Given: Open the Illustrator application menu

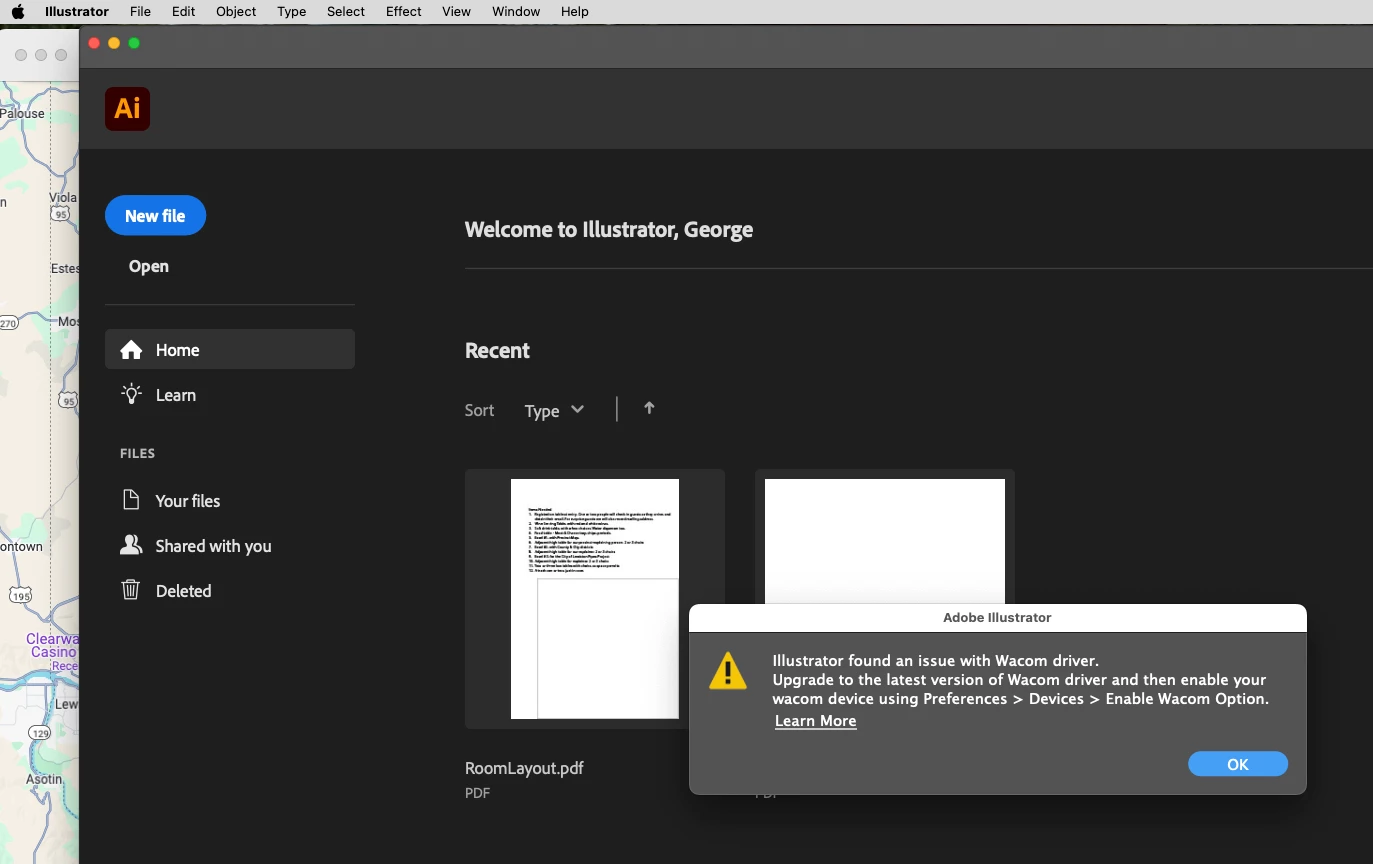Looking at the screenshot, I should [77, 12].
